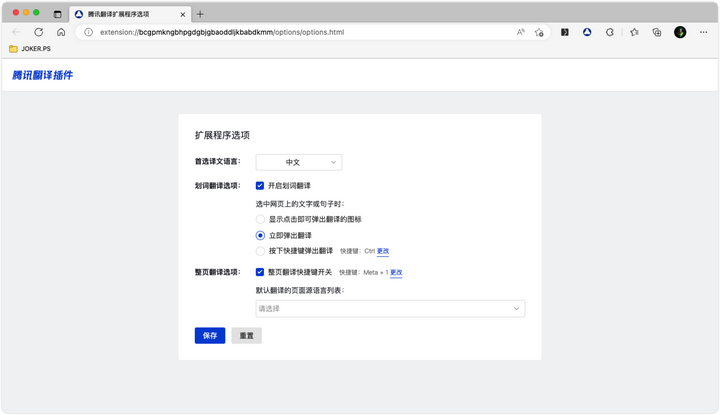The width and height of the screenshot is (720, 415).
Task: Click the 选中网页上的文字或句子时 text
Action: [300, 204]
